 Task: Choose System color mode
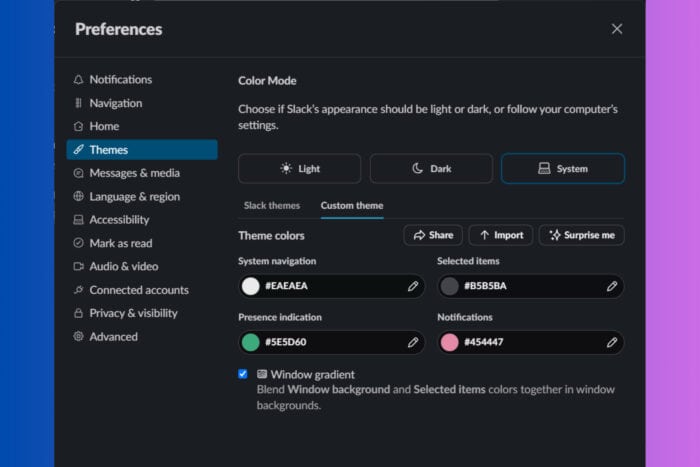pyautogui.click(x=563, y=169)
